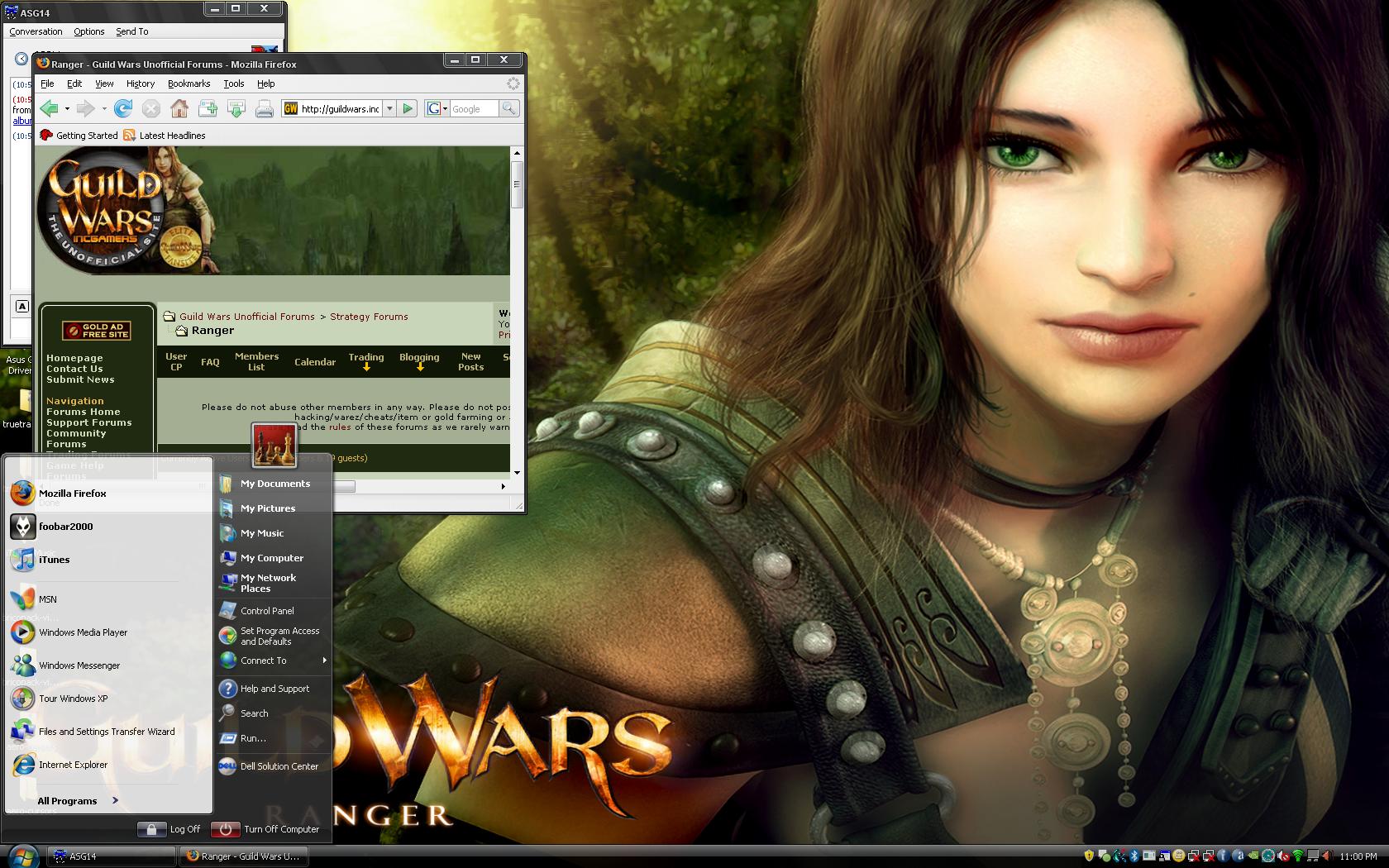
Task: Open the Firefox View menu
Action: pos(104,83)
